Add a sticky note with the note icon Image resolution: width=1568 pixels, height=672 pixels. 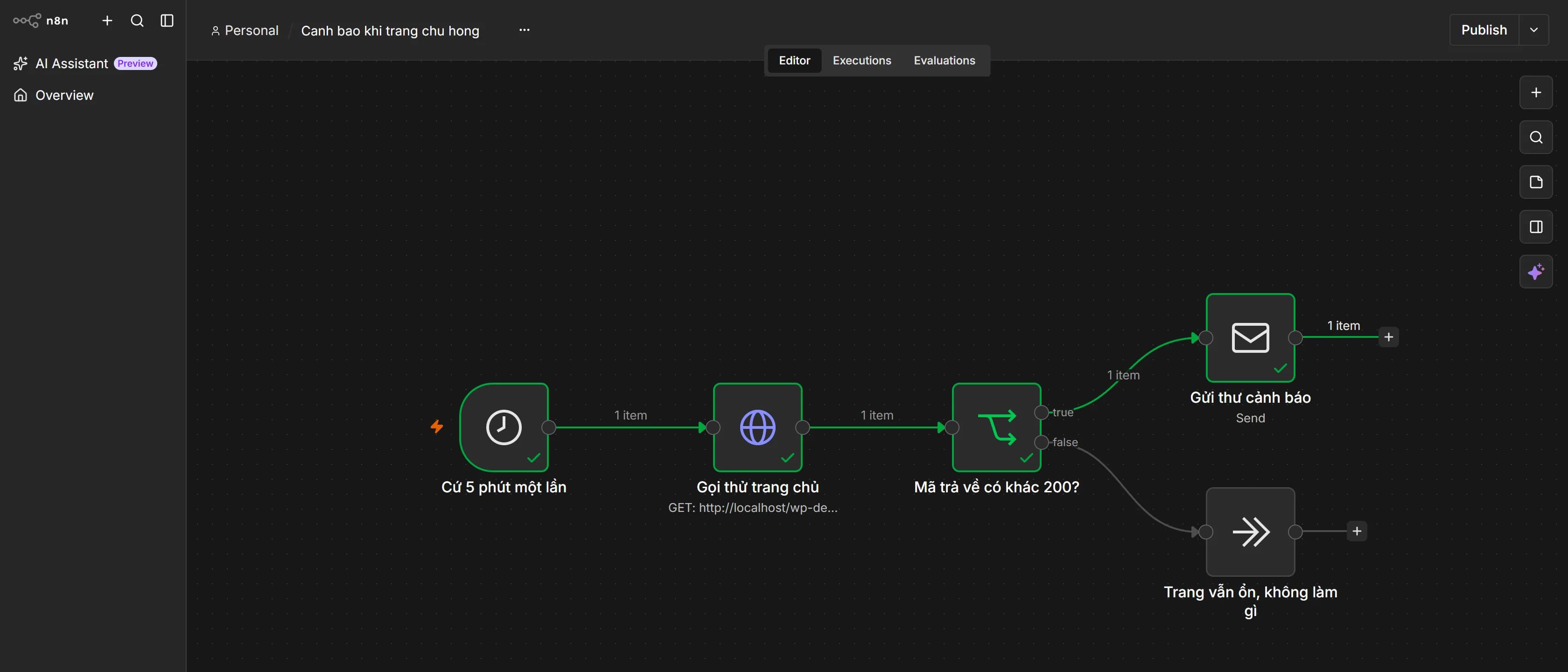(x=1536, y=182)
